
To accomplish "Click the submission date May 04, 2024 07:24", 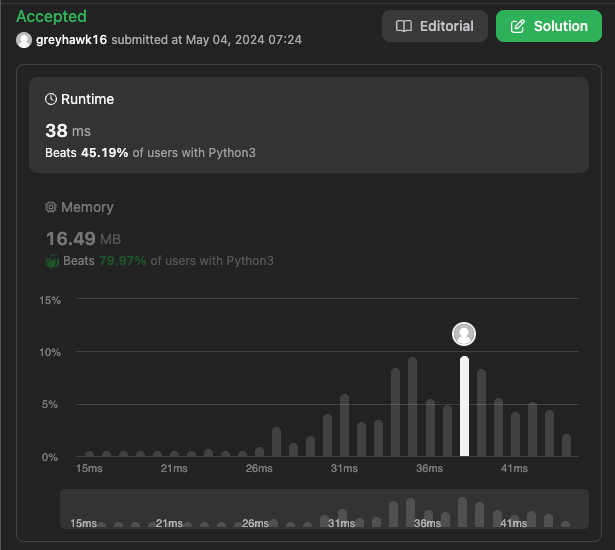I will [244, 40].
